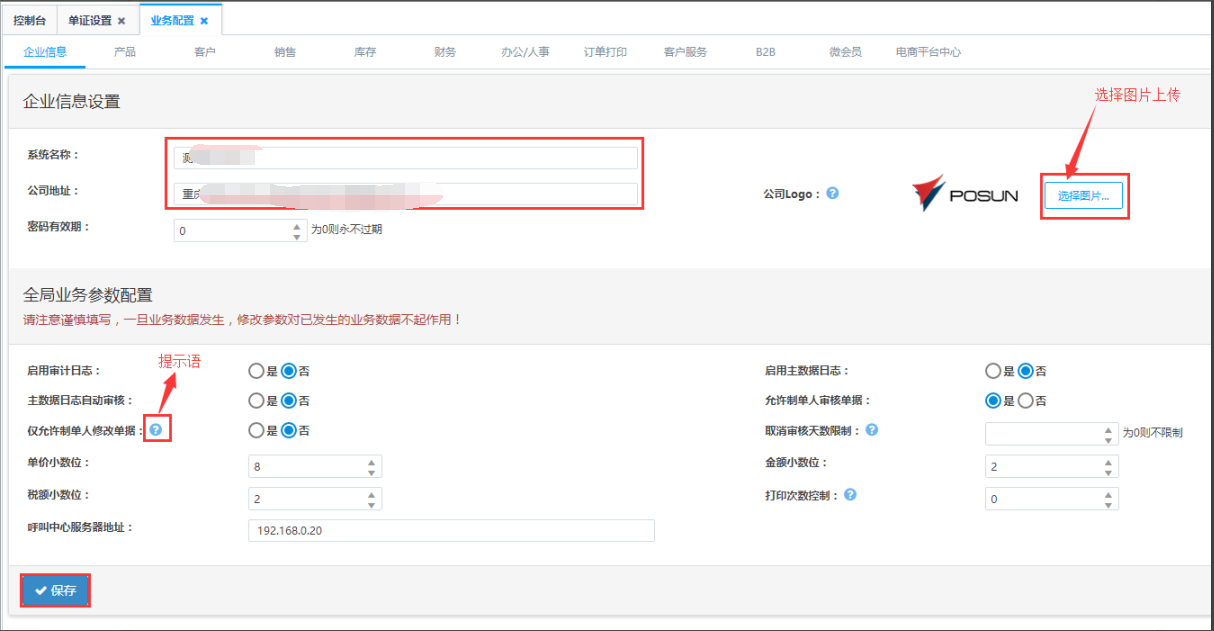1214x631 pixels.
Task: Select 是 for 主数据日志自动审核
Action: click(x=256, y=401)
